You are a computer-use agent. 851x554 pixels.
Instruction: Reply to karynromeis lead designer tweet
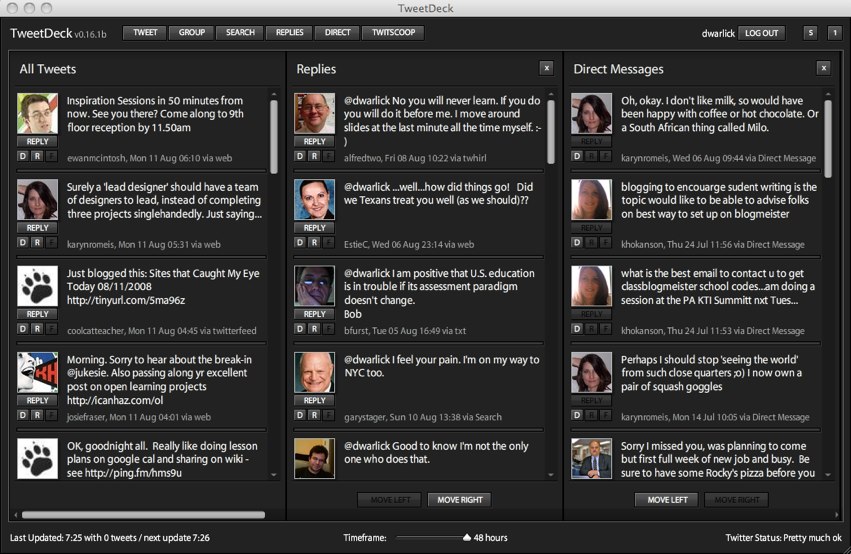tap(37, 228)
